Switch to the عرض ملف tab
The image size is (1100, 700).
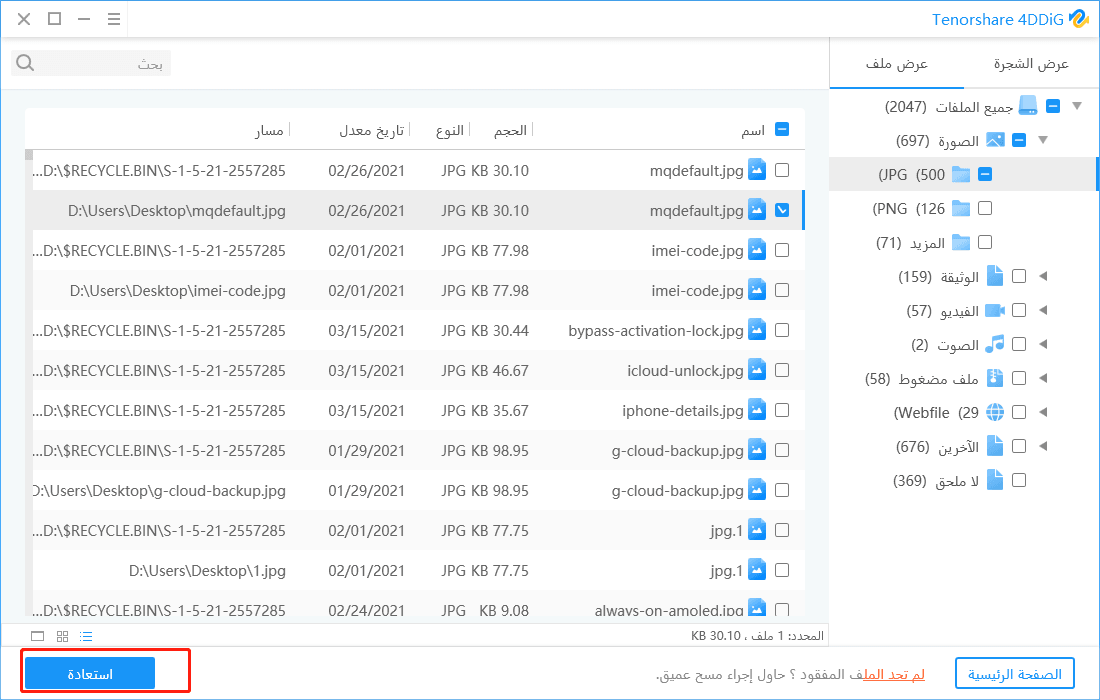coord(897,64)
